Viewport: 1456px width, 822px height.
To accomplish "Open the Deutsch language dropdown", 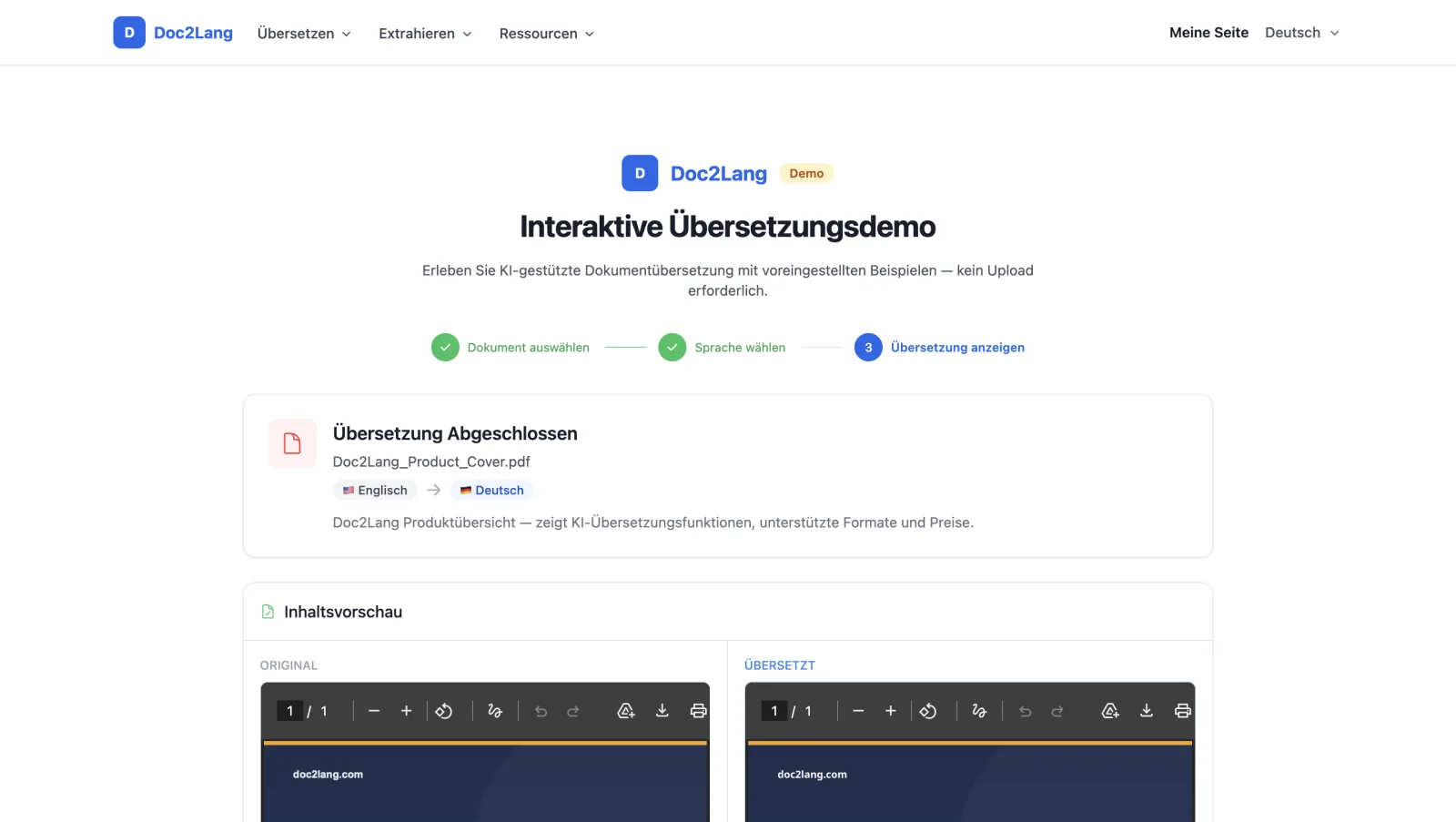I will point(1302,33).
